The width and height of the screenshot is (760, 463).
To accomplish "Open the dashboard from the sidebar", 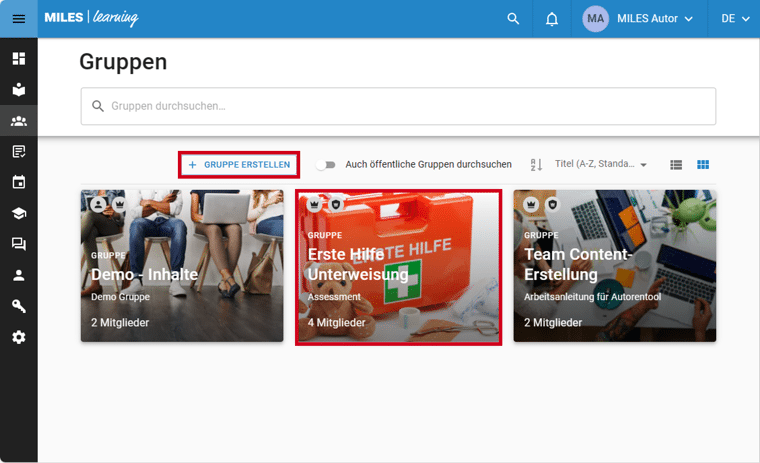I will pos(18,59).
